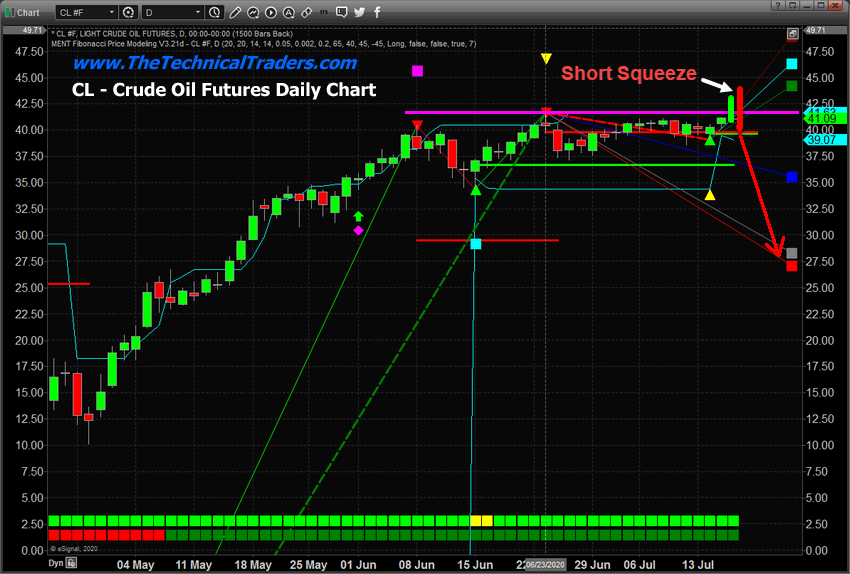Click the 04 May date label

[136, 565]
